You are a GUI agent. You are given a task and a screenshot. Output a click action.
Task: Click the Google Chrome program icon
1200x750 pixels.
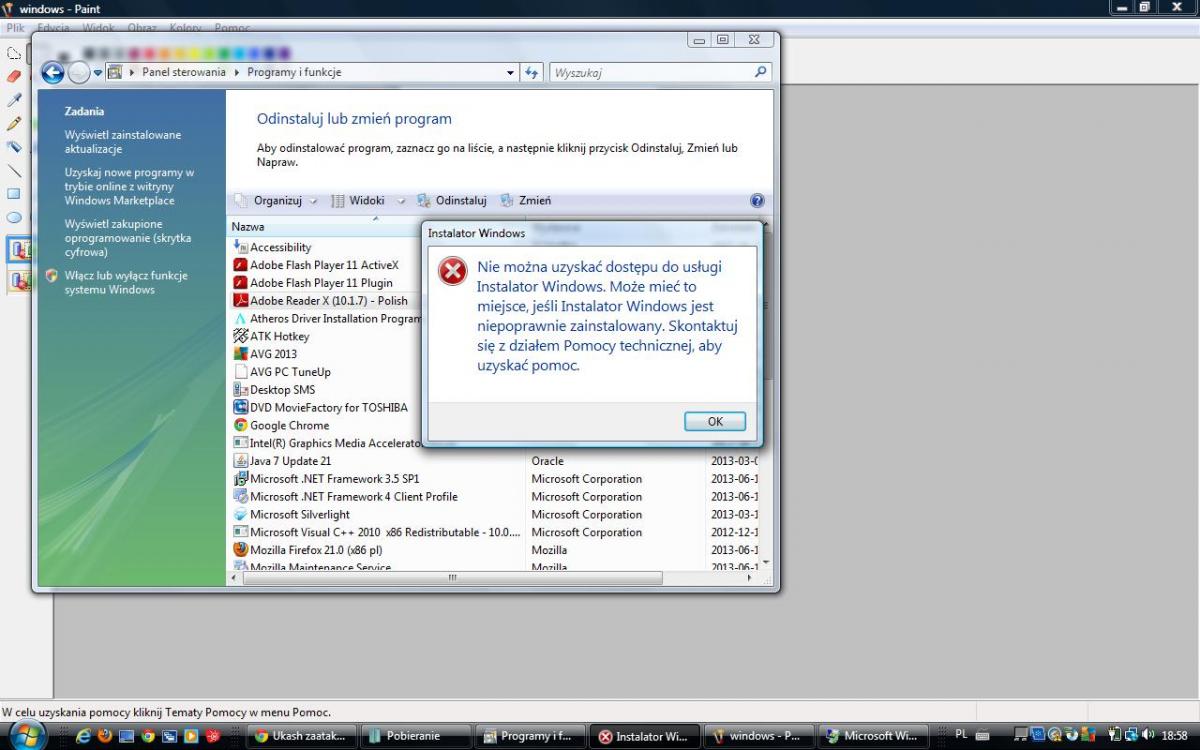coord(240,425)
